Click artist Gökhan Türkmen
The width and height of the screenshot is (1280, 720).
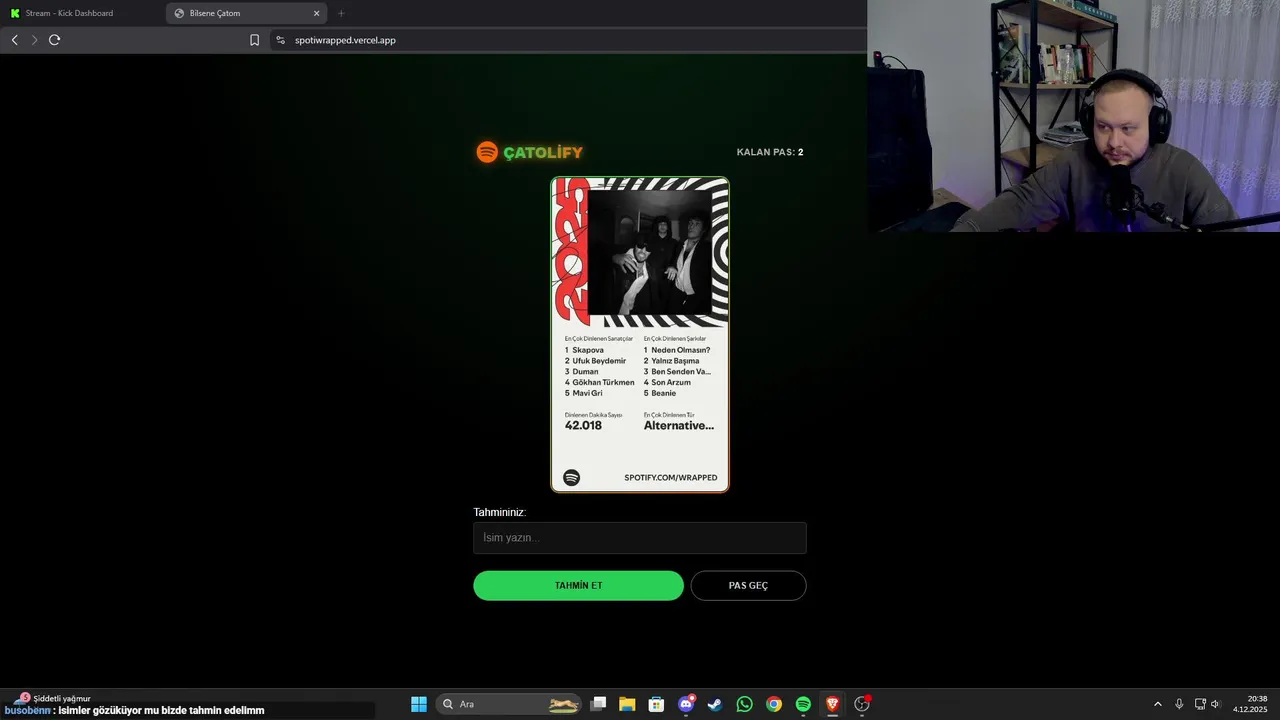(603, 382)
